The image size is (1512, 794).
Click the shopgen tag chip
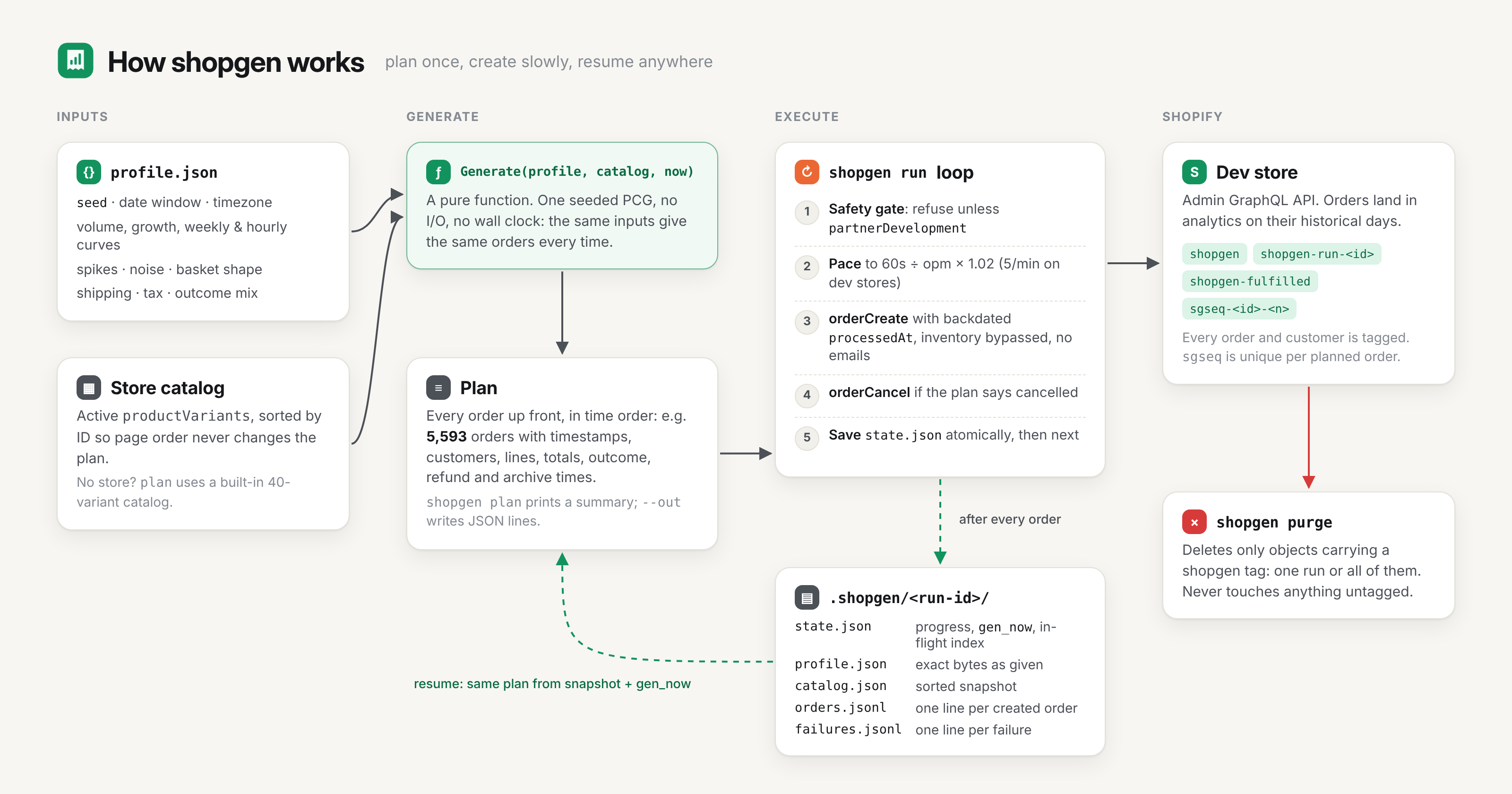tap(1214, 254)
